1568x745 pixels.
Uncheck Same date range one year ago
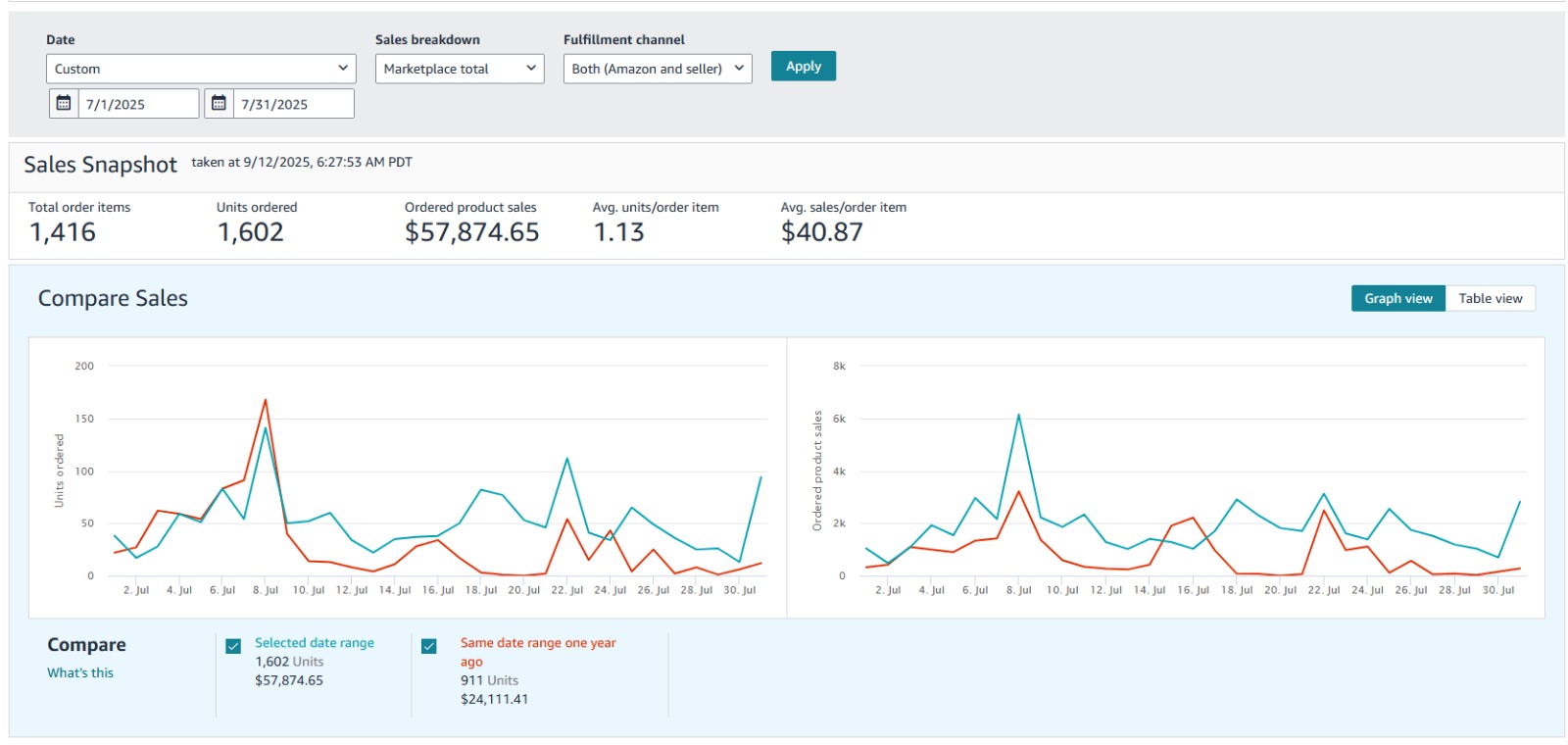pos(428,646)
